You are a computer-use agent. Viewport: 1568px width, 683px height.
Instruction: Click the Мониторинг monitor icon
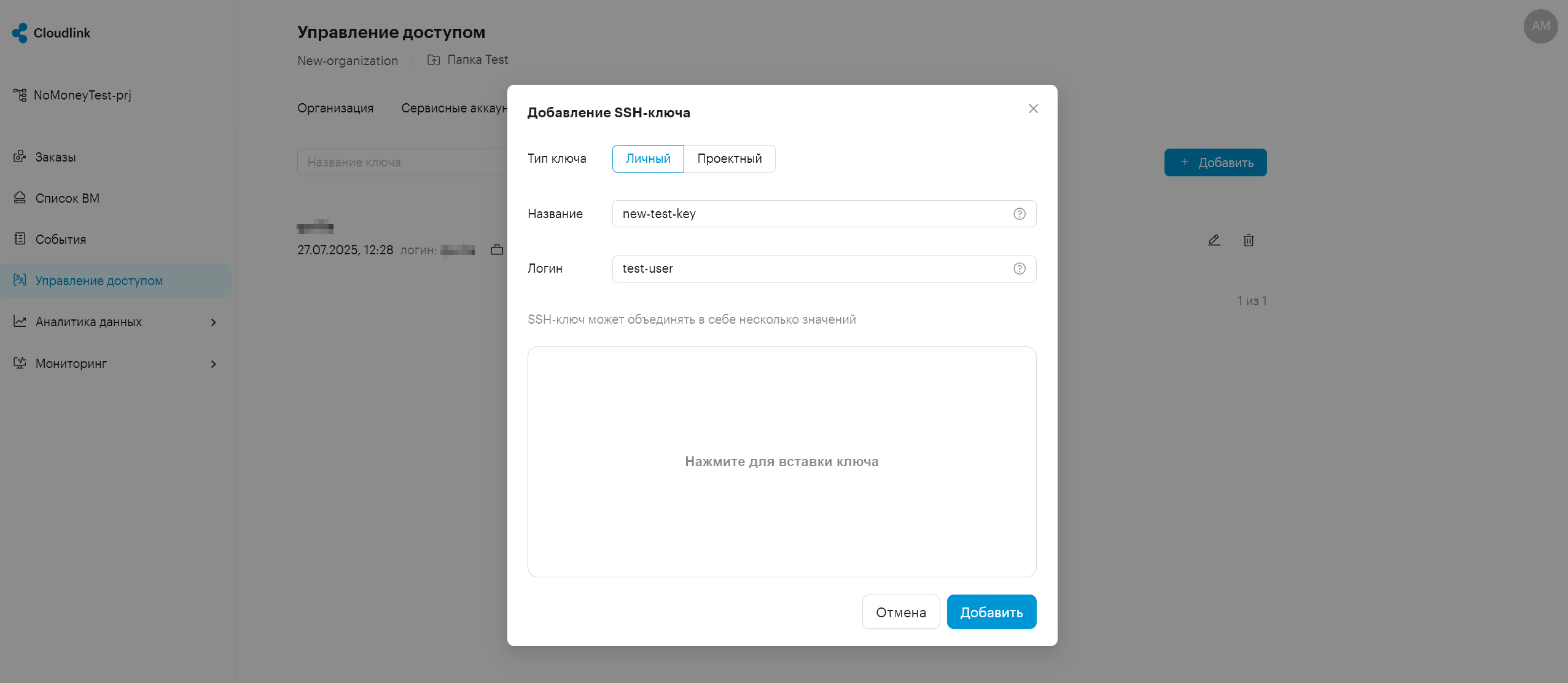pos(20,363)
